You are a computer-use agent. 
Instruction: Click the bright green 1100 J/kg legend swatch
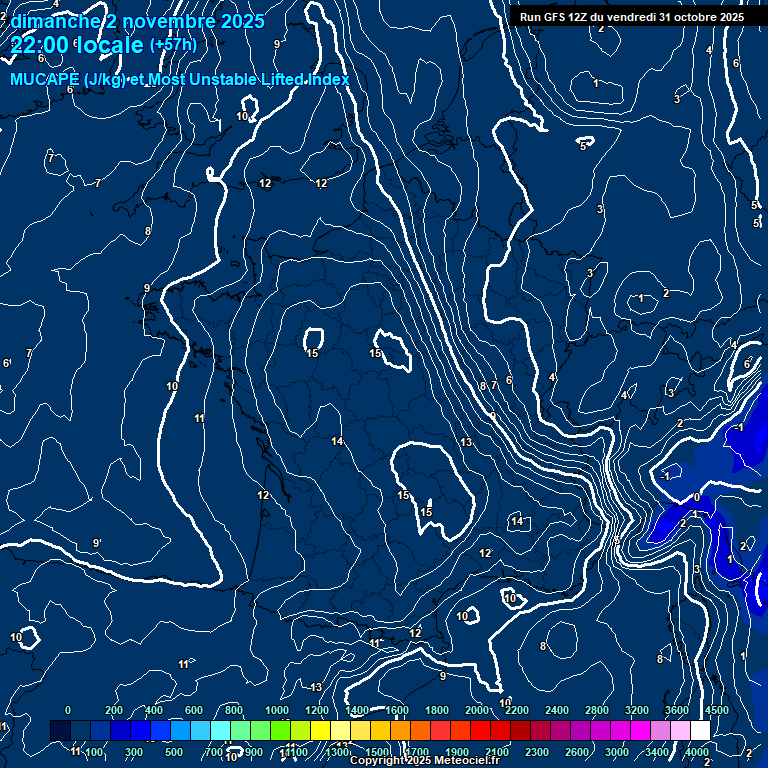(x=280, y=730)
